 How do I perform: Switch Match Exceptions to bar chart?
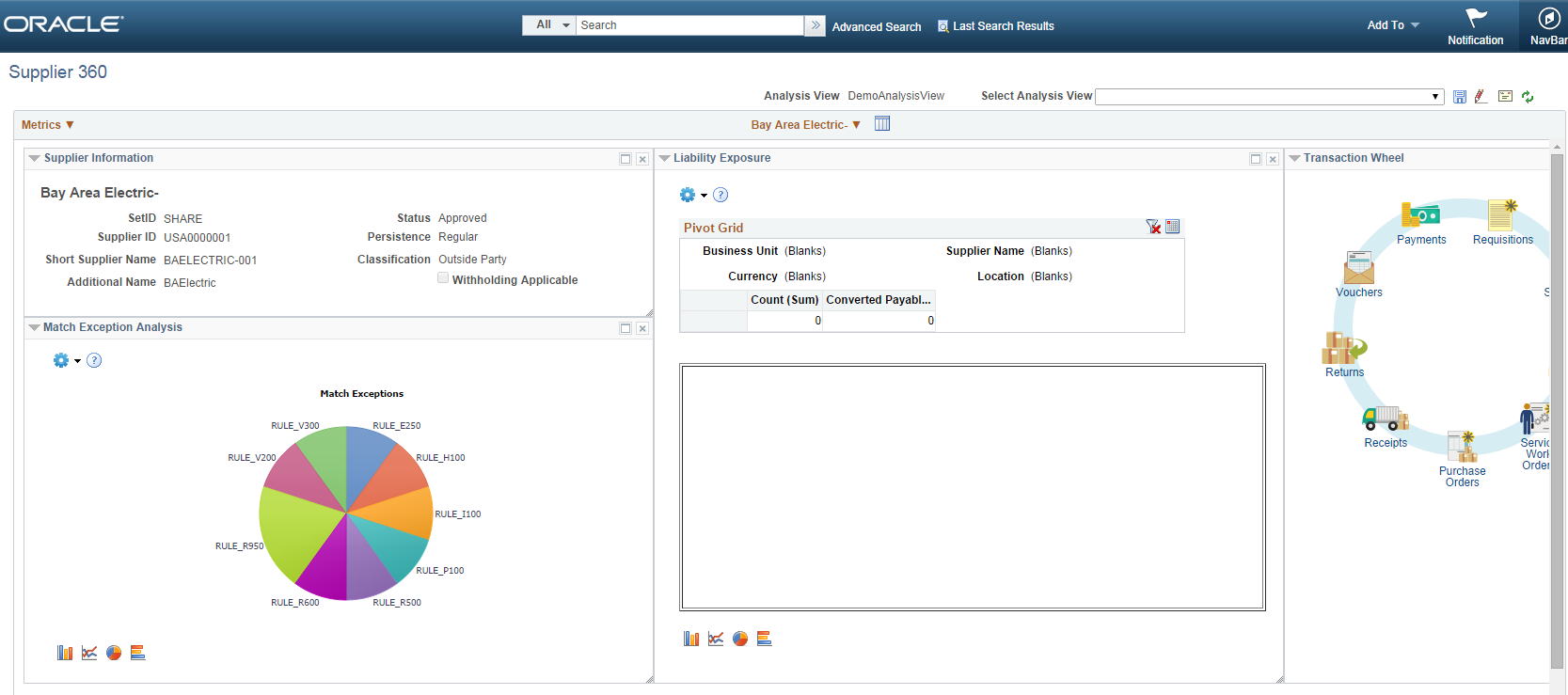[x=65, y=653]
